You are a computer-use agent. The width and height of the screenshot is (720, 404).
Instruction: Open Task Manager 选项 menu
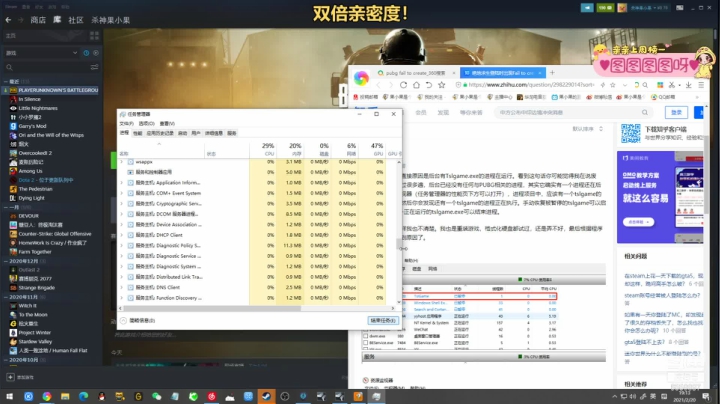point(146,123)
